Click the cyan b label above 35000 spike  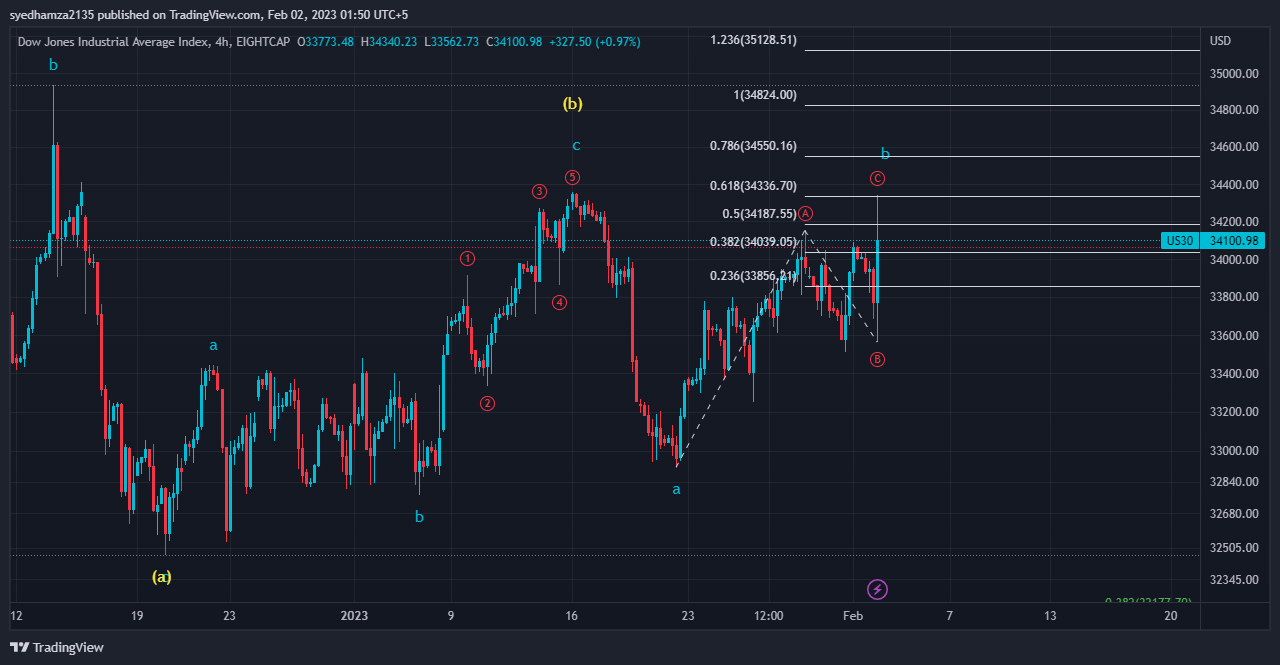click(x=53, y=65)
